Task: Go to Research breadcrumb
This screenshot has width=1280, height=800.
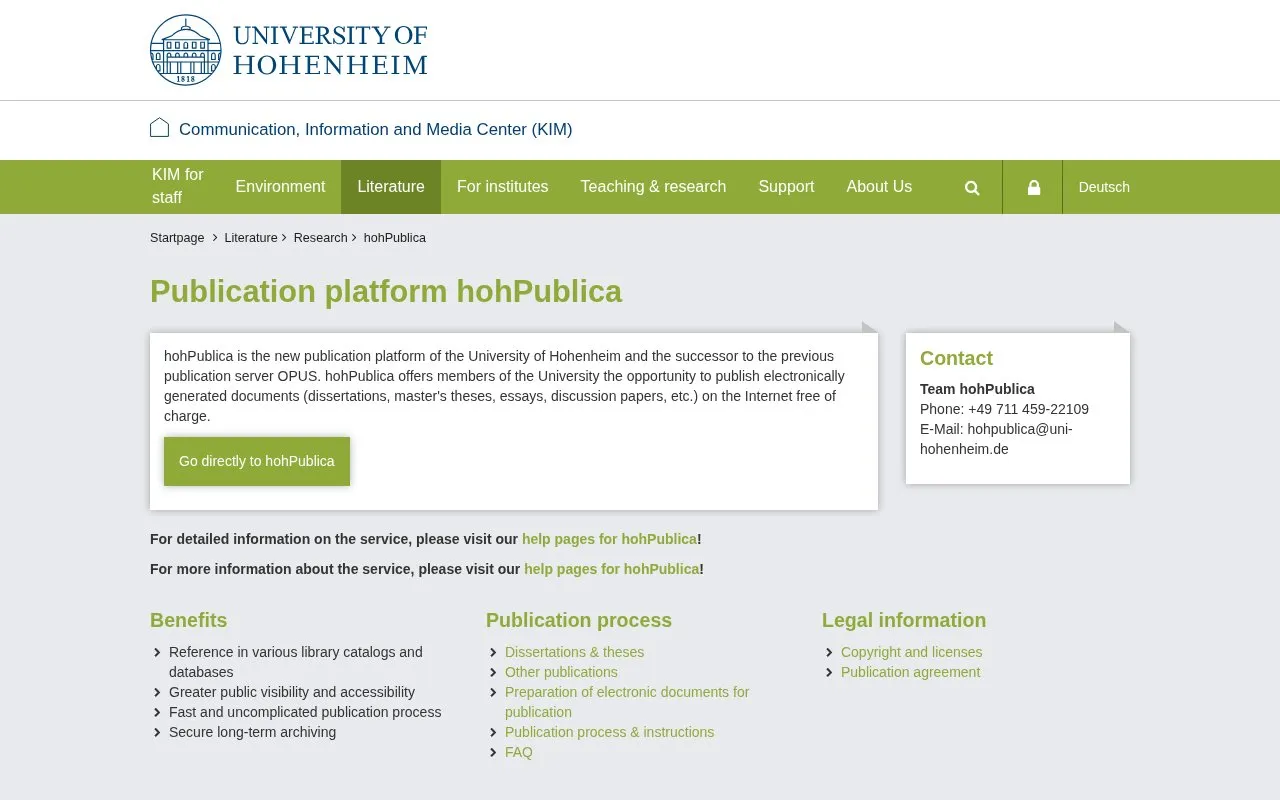Action: 321,238
